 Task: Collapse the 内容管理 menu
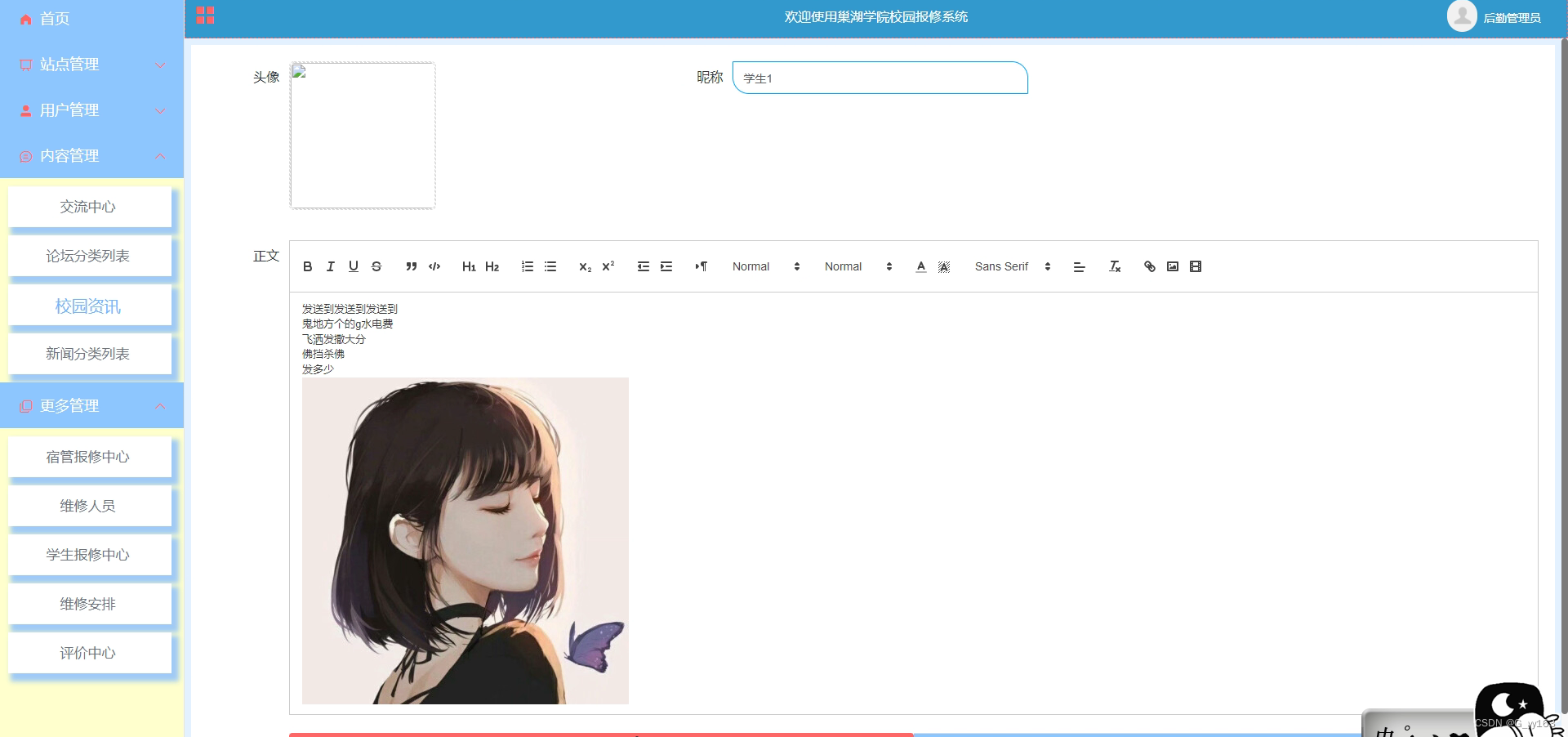91,156
